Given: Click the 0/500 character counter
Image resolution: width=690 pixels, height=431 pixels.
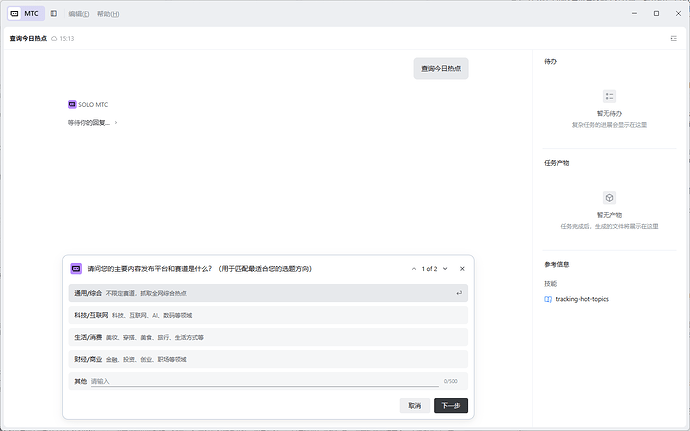Looking at the screenshot, I should (451, 381).
